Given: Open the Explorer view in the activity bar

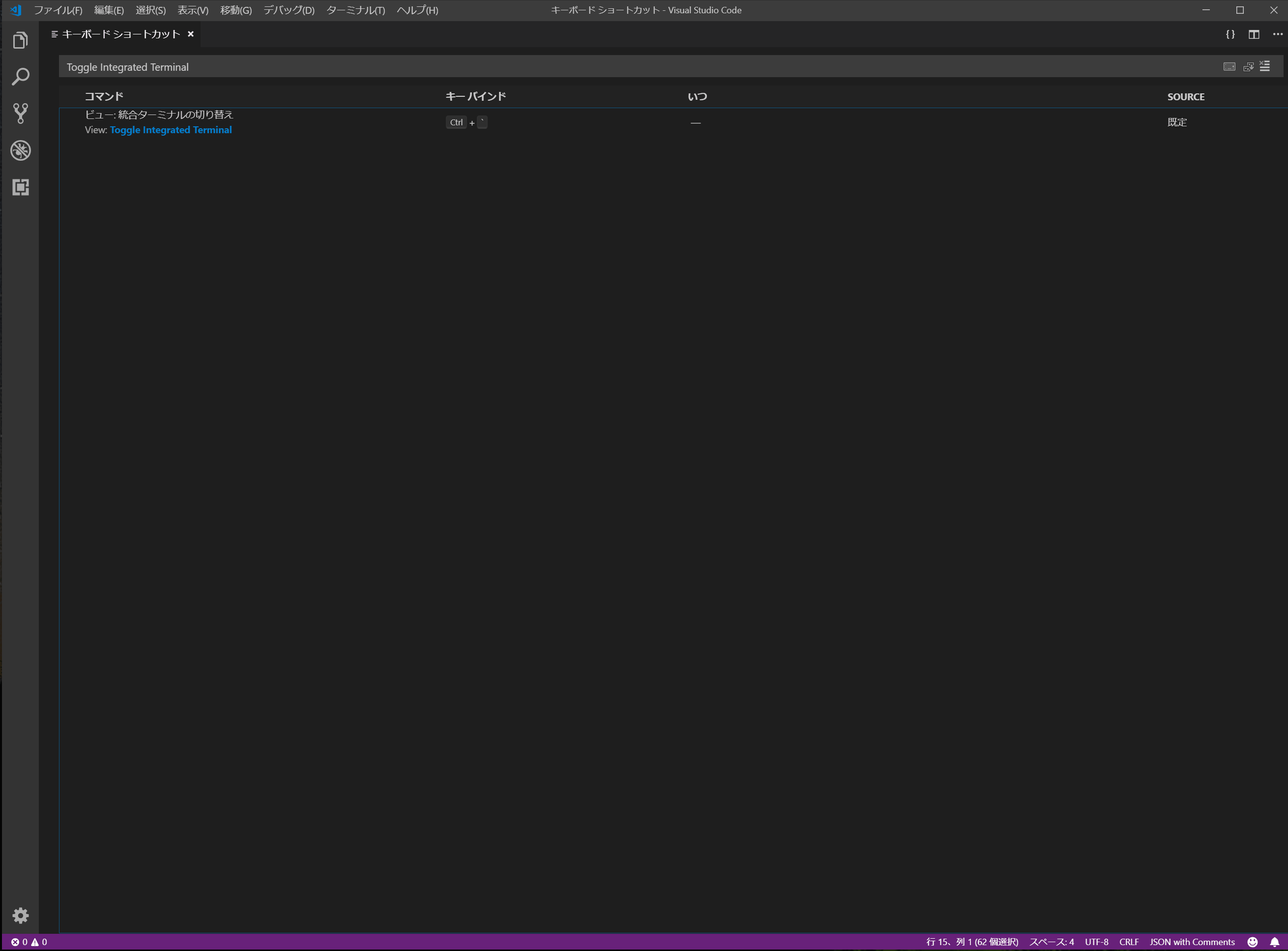Looking at the screenshot, I should click(21, 39).
